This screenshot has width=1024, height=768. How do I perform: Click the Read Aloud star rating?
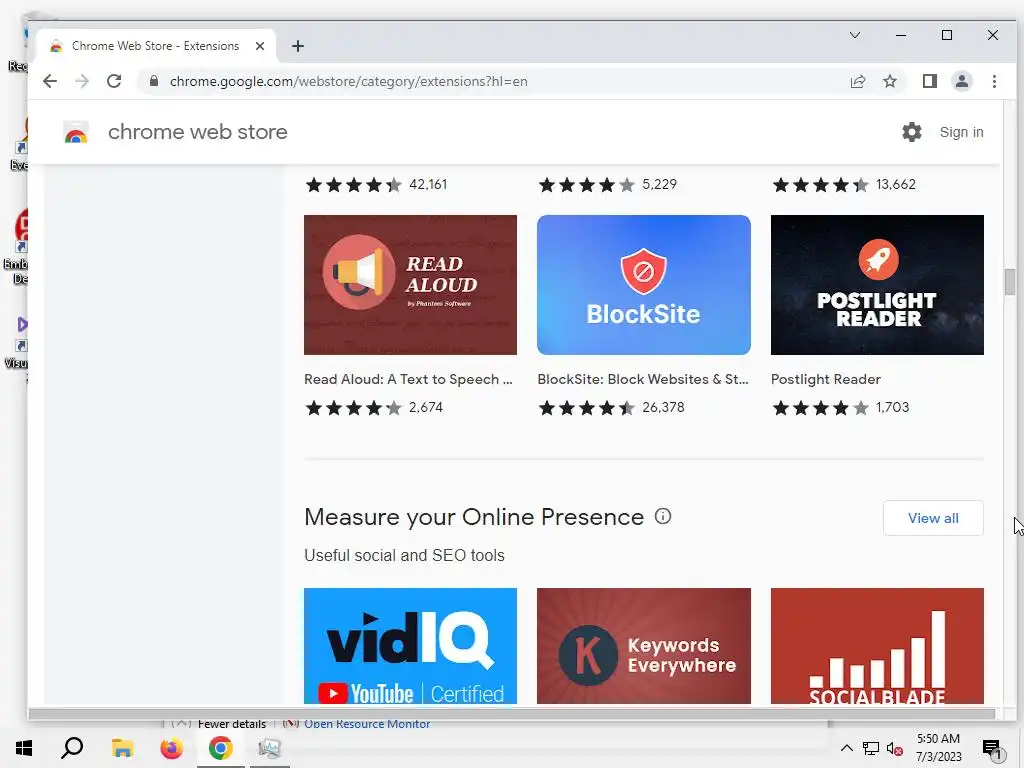(x=353, y=408)
